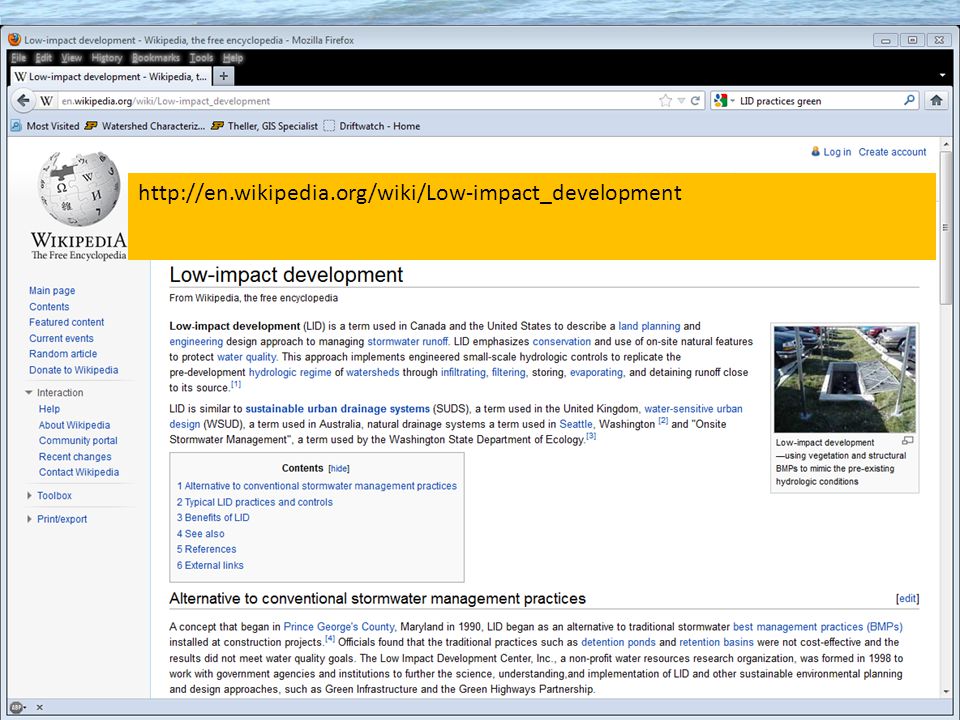Edit the Alternative to conventional section
This screenshot has height=720, width=960.
tap(907, 599)
